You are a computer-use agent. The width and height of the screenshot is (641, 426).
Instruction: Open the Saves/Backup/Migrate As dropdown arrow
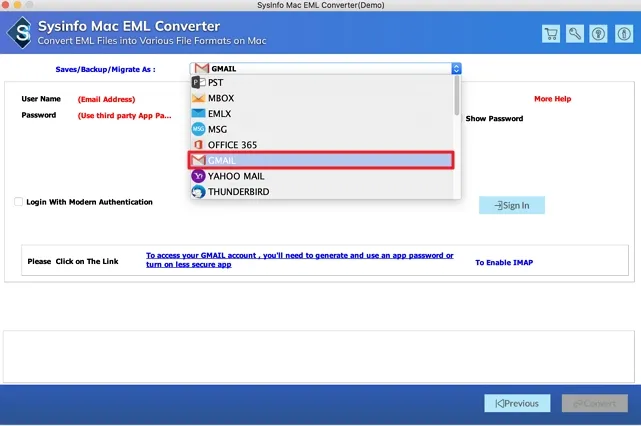tap(456, 69)
